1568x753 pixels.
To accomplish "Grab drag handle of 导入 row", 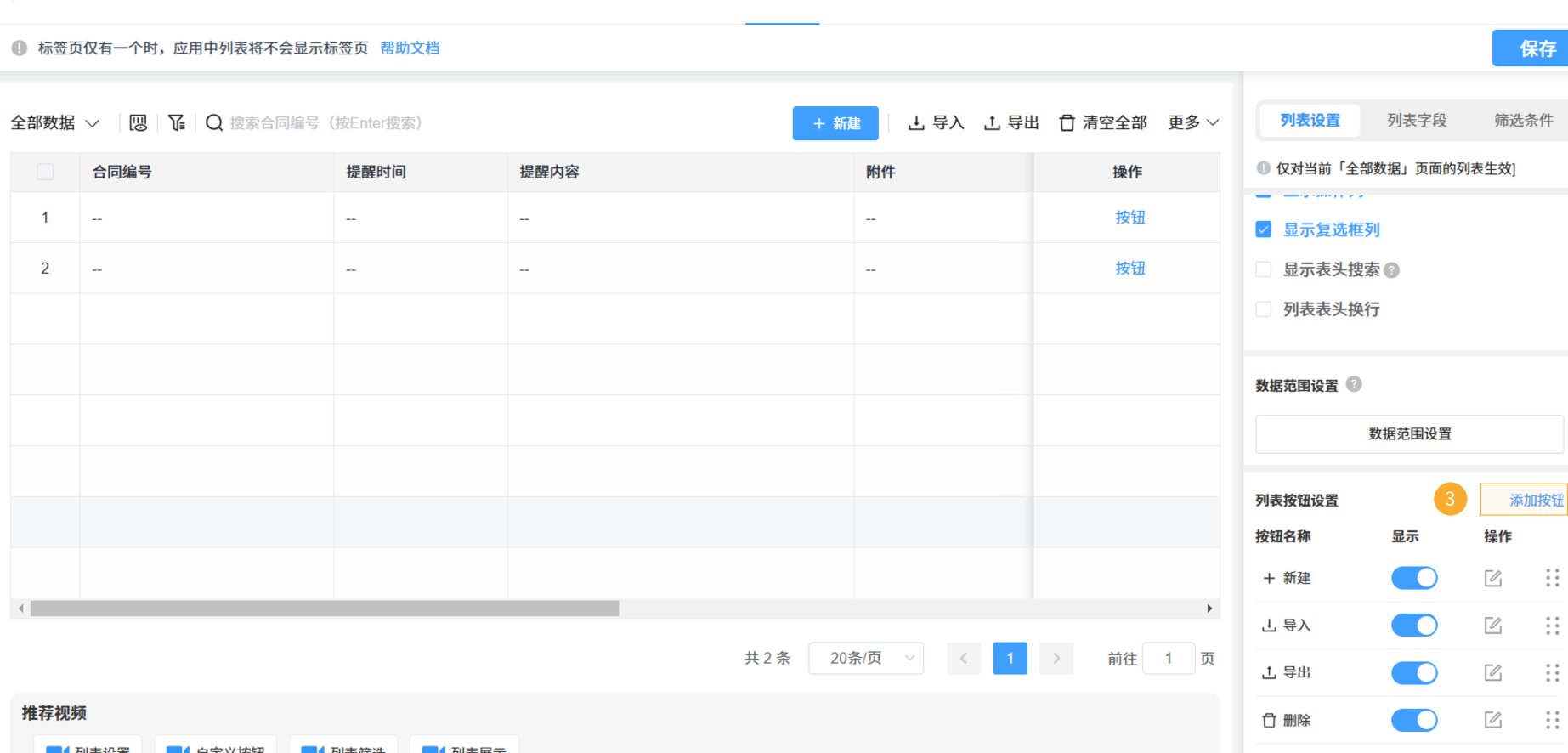I will click(x=1552, y=626).
